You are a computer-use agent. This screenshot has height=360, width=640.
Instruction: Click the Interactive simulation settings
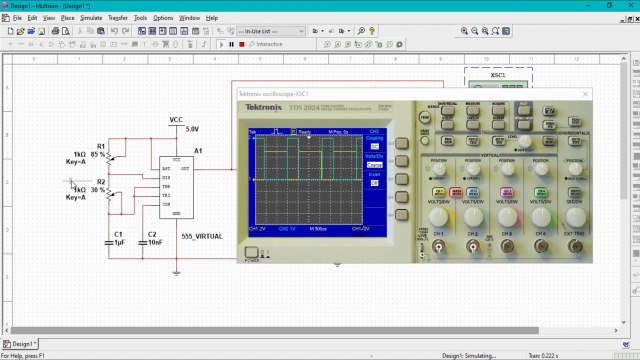266,44
